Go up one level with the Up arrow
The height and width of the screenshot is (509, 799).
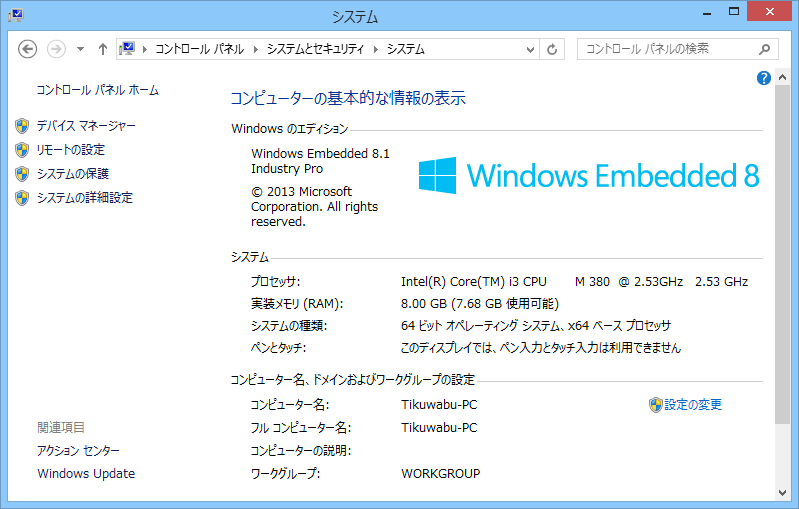click(103, 49)
